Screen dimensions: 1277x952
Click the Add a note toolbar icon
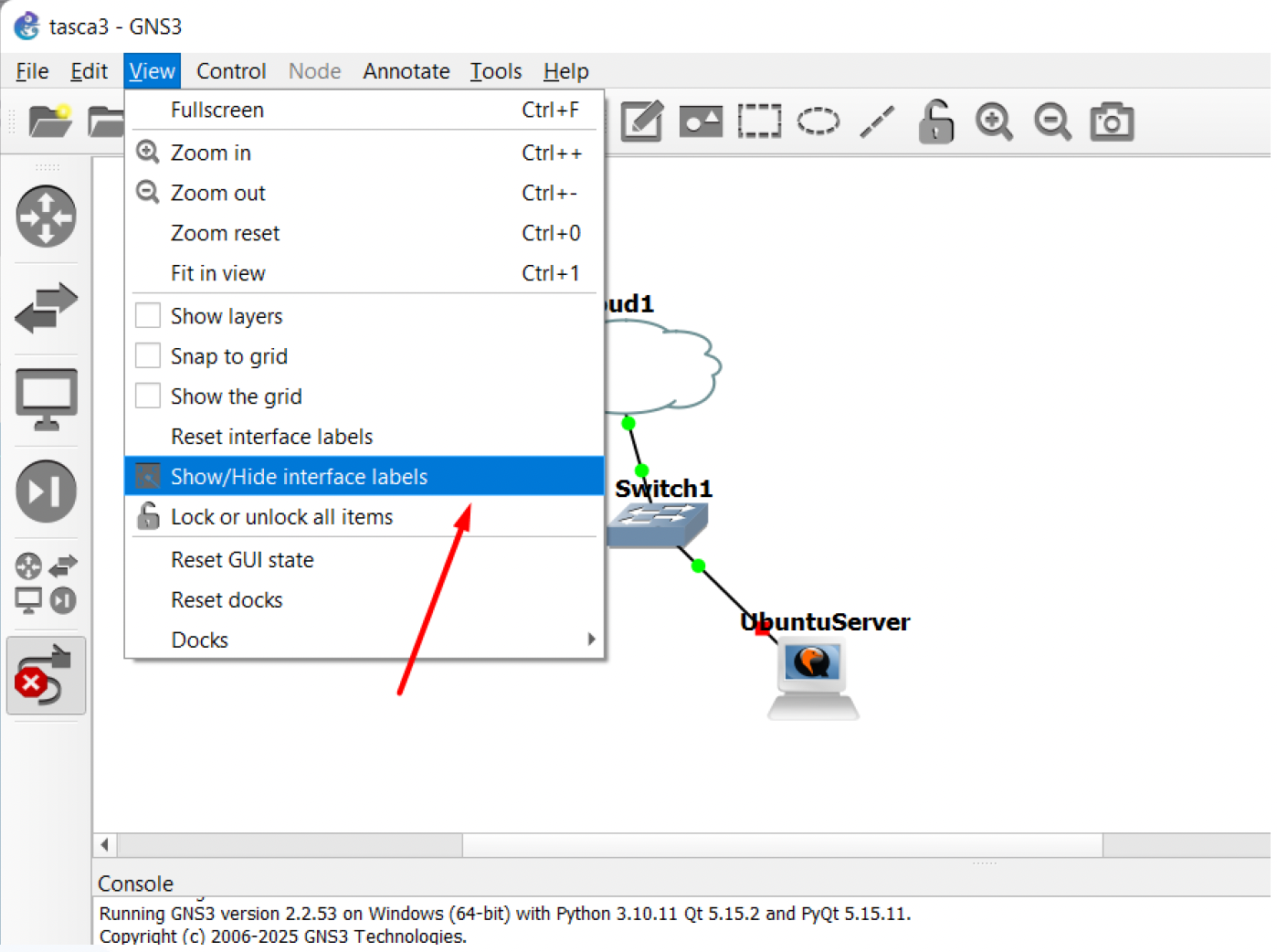[641, 122]
